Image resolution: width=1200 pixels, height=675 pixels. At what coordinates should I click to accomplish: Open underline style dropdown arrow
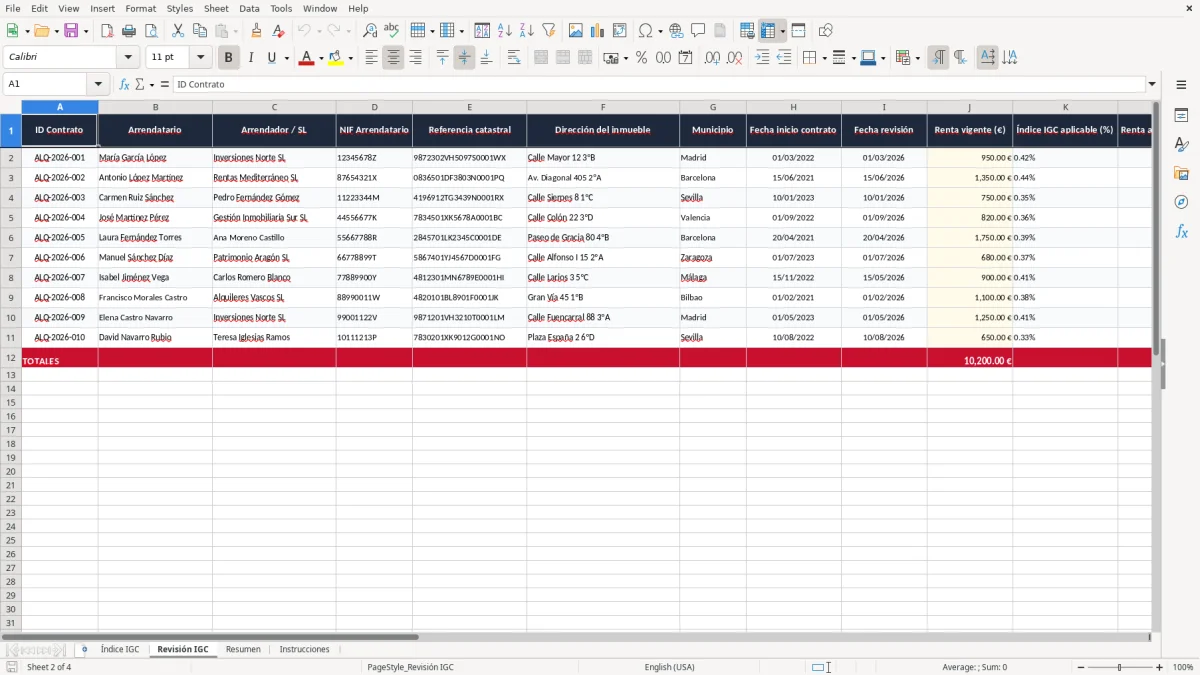coord(286,58)
